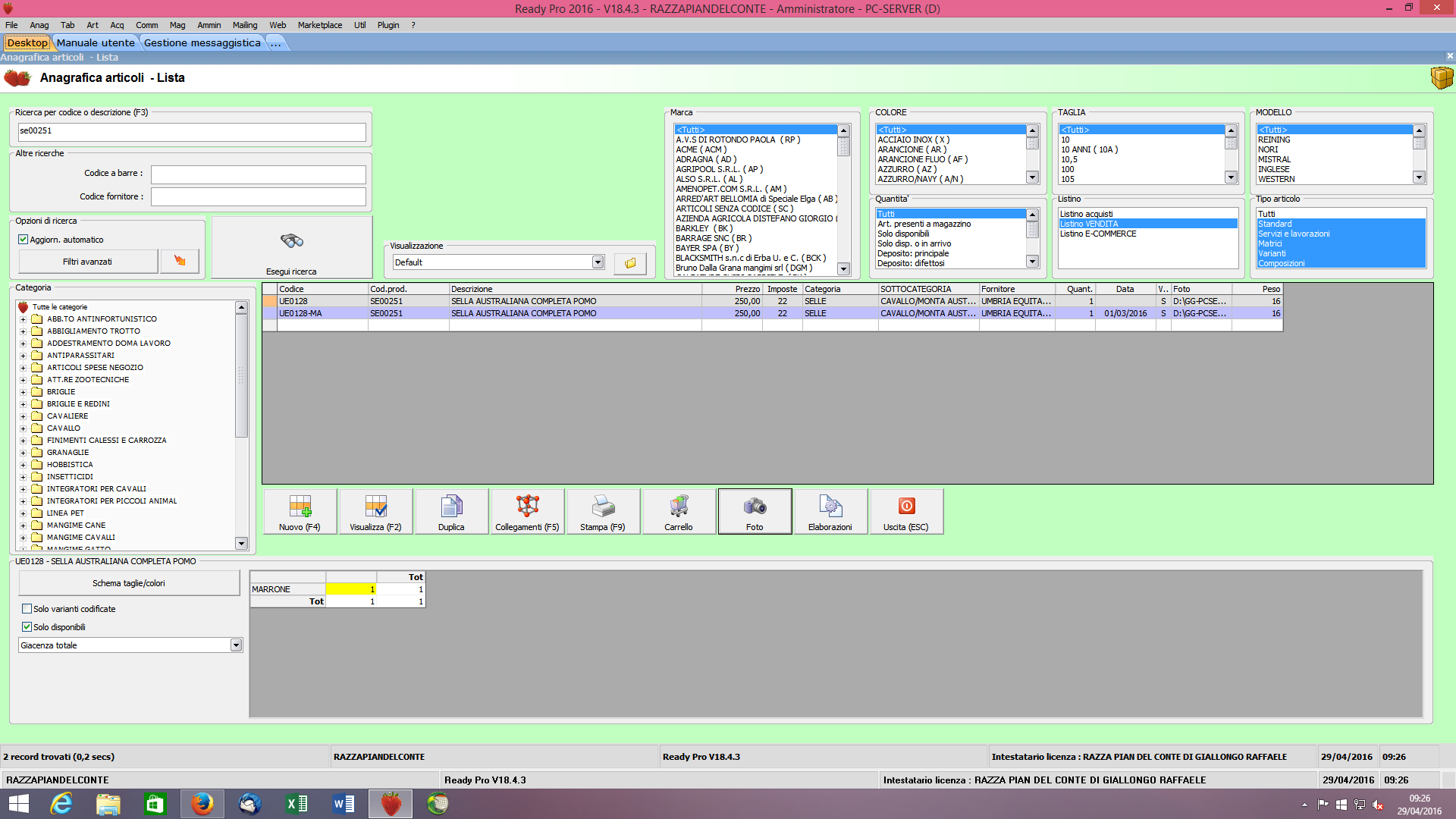Image resolution: width=1456 pixels, height=819 pixels.
Task: Expand LINEA PET category node
Action: [24, 513]
